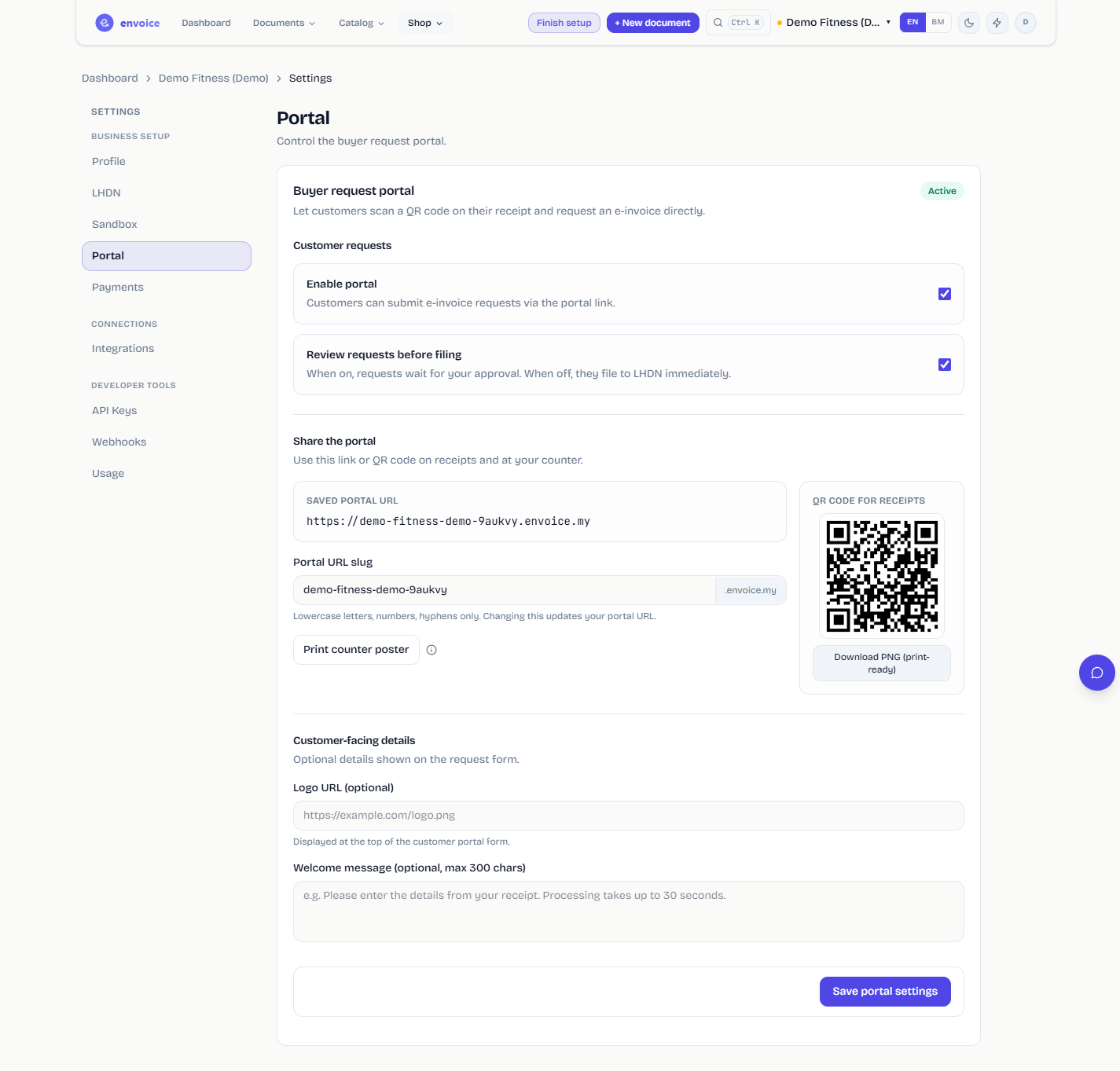Open the user avatar D menu

click(x=1026, y=23)
